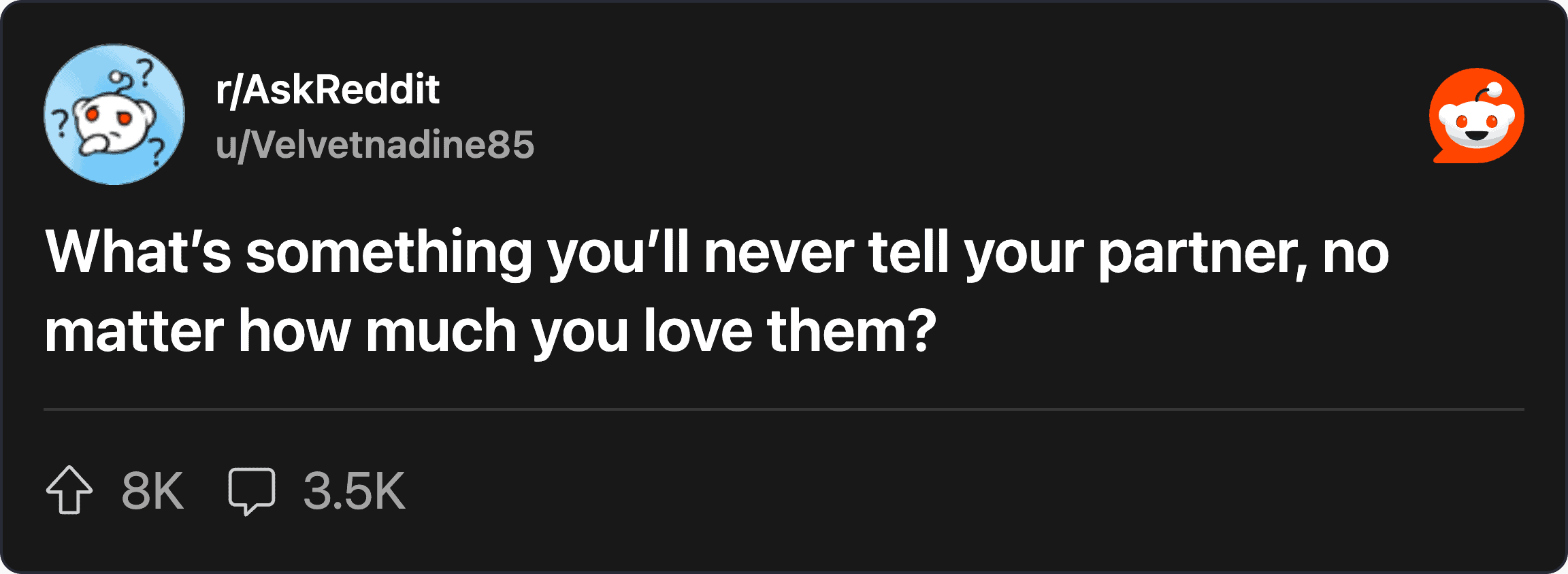Open comments via the speech bubble icon
This screenshot has width=1568, height=574.
(251, 491)
